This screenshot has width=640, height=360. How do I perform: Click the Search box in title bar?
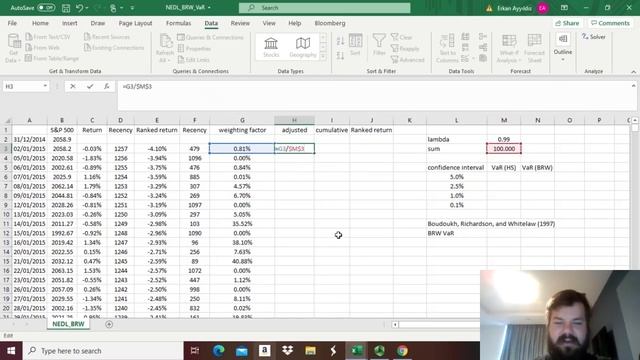(x=324, y=8)
